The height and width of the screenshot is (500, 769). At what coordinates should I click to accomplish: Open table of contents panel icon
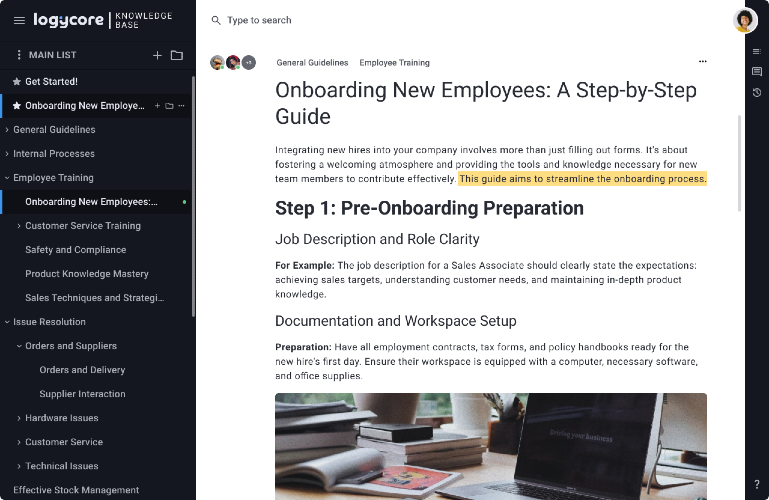pos(757,51)
